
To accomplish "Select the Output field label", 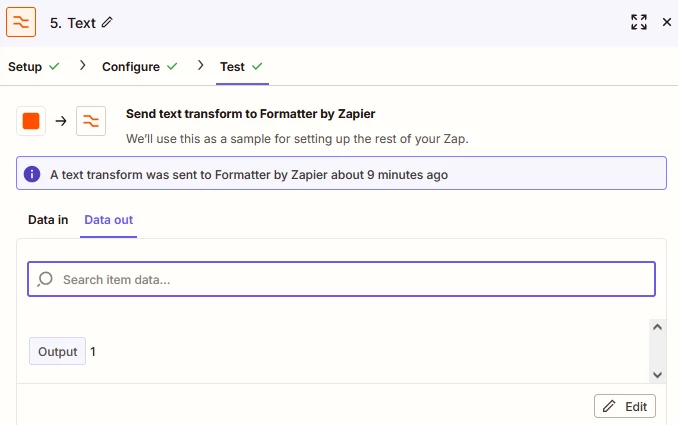I will (x=58, y=351).
